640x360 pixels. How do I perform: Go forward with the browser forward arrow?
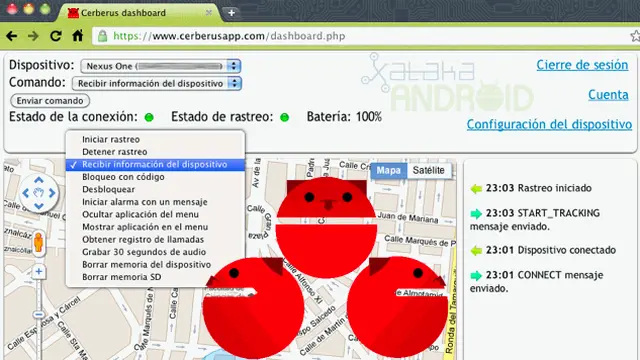[x=33, y=36]
